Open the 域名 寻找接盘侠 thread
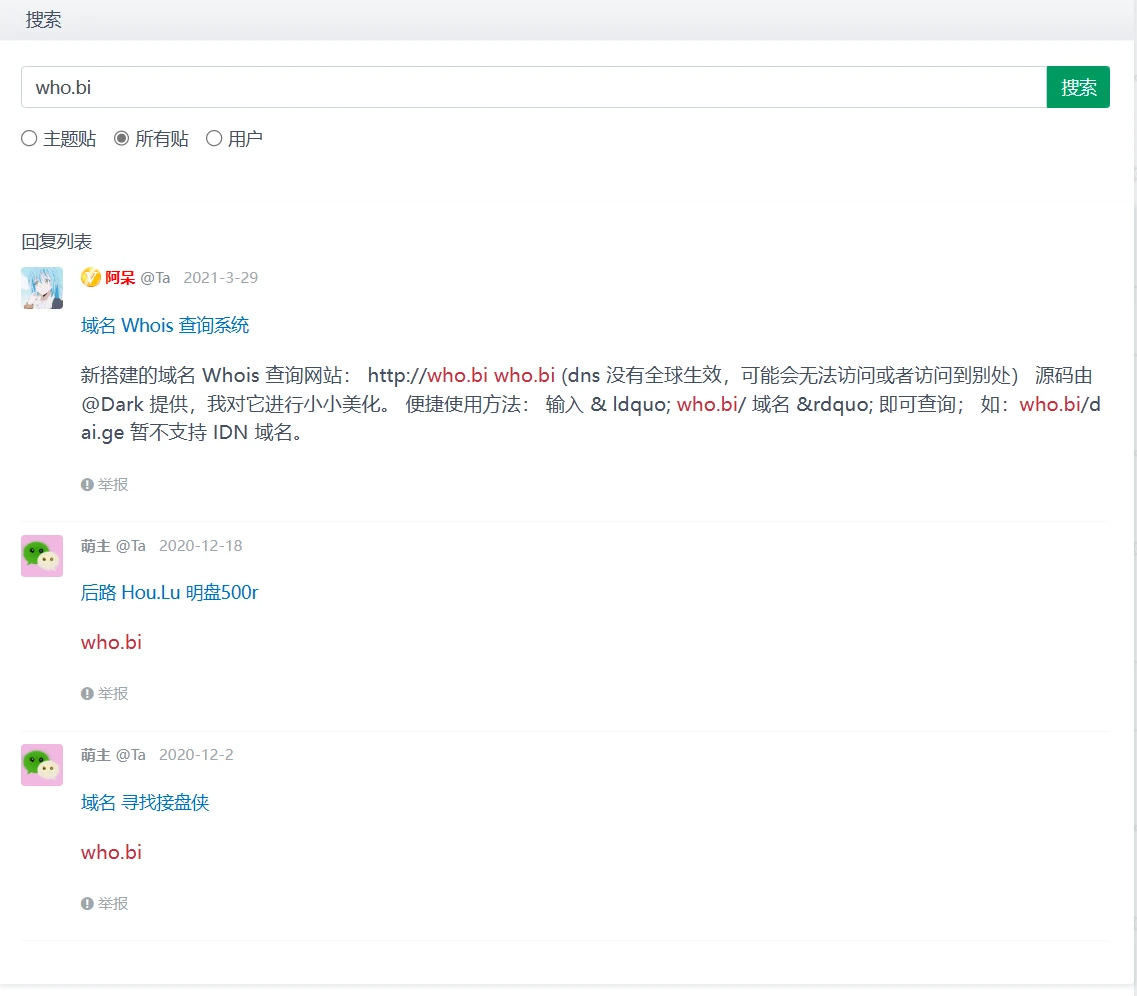1137x996 pixels. pos(145,803)
